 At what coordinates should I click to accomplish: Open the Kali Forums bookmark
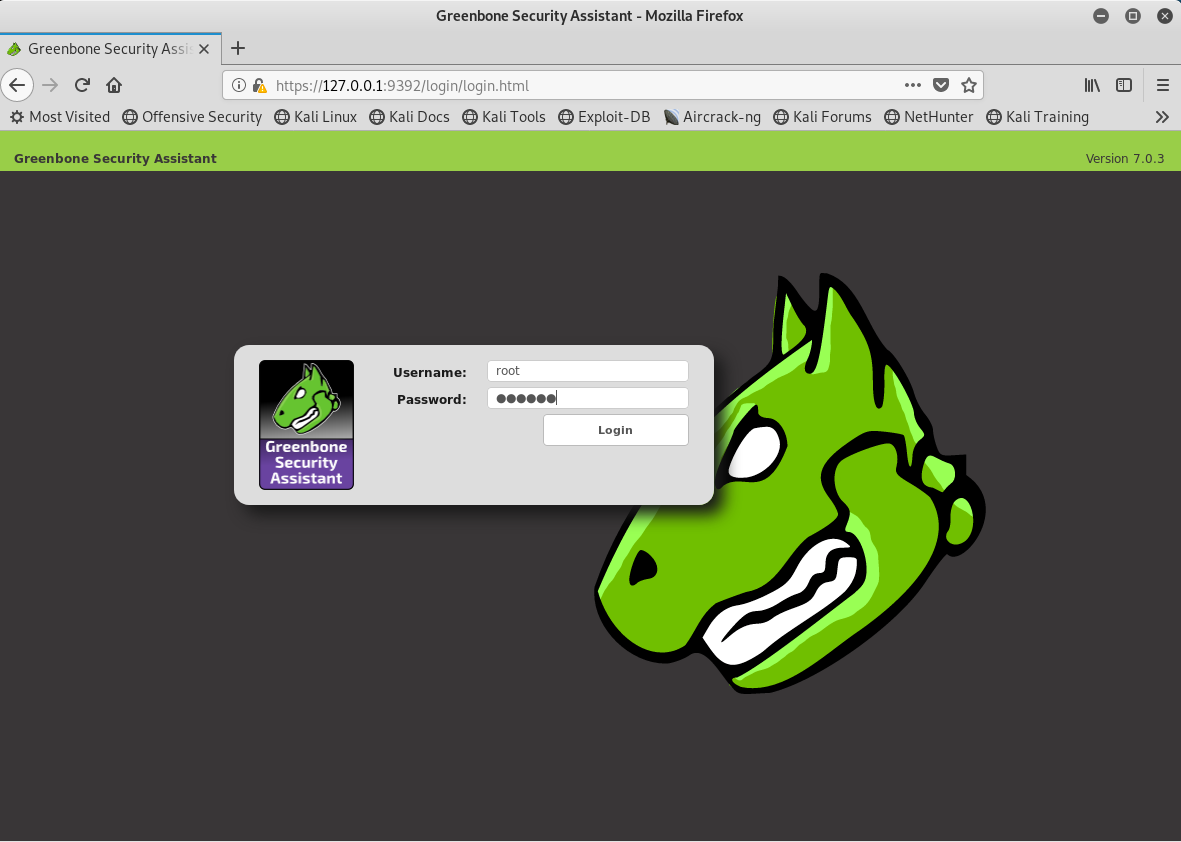[x=822, y=117]
